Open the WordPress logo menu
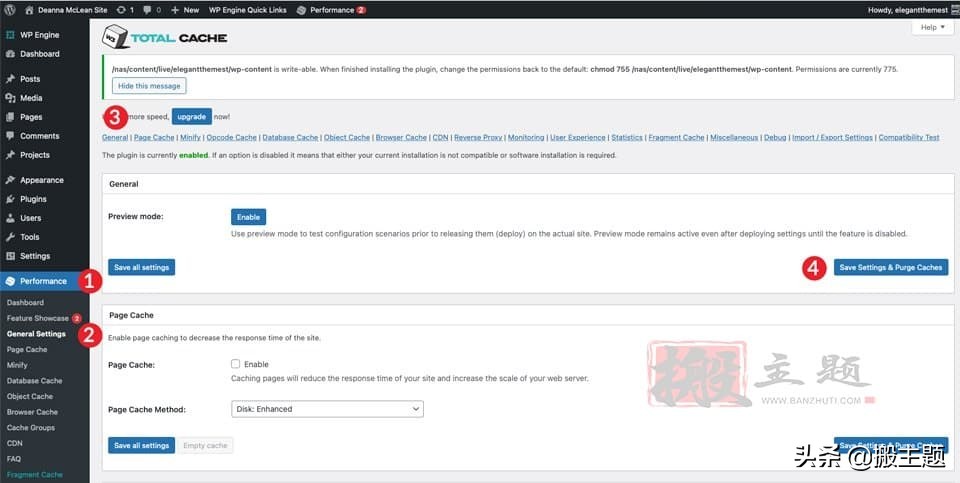Screen dimensions: 960x483 10,10
